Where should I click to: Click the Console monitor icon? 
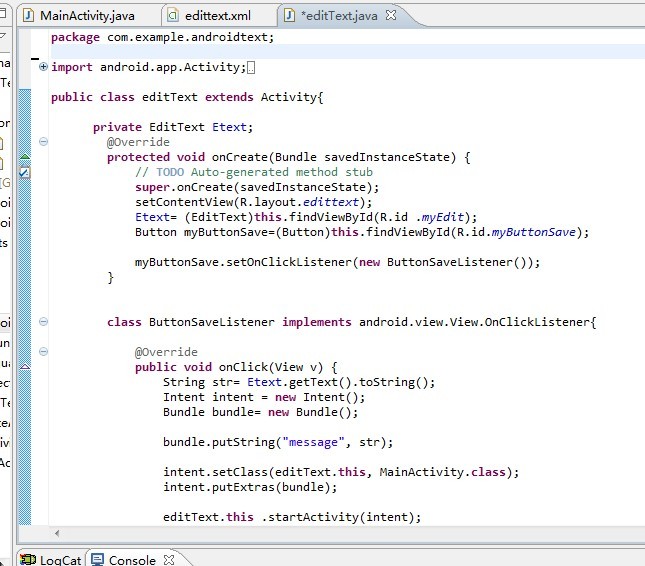click(x=97, y=560)
